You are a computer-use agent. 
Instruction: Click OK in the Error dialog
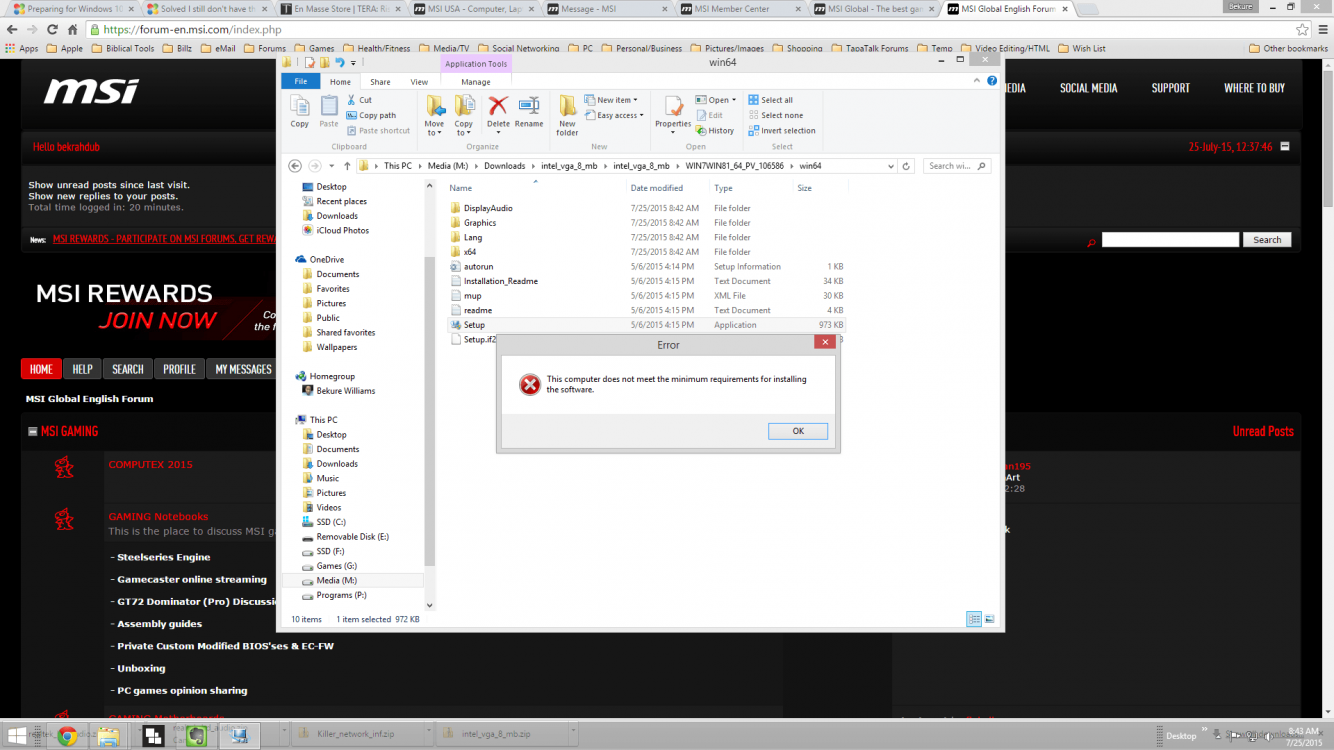point(798,431)
